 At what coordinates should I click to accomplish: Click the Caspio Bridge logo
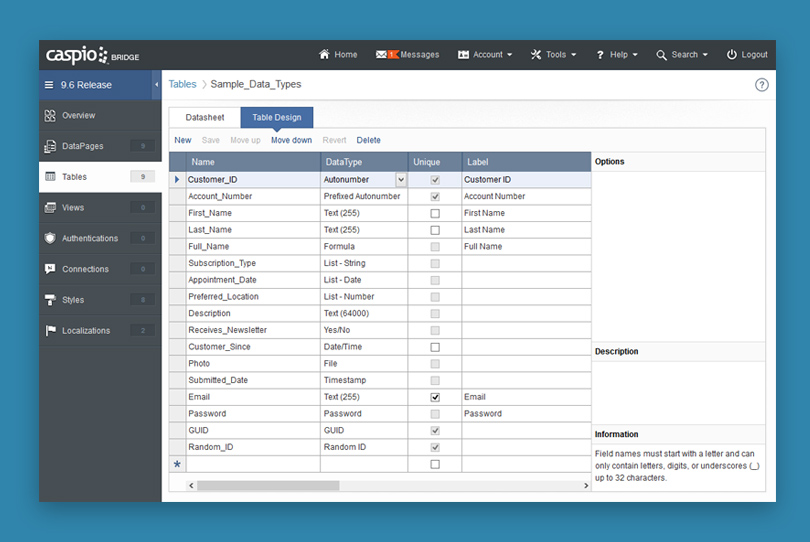pos(92,55)
